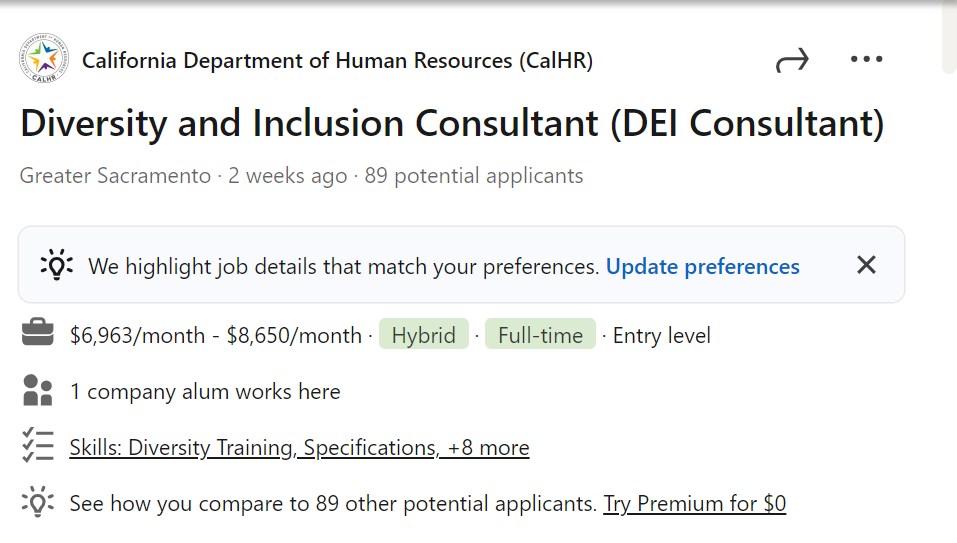Click the Diversity and Inclusion Consultant title
Viewport: 957px width, 543px height.
coord(452,123)
